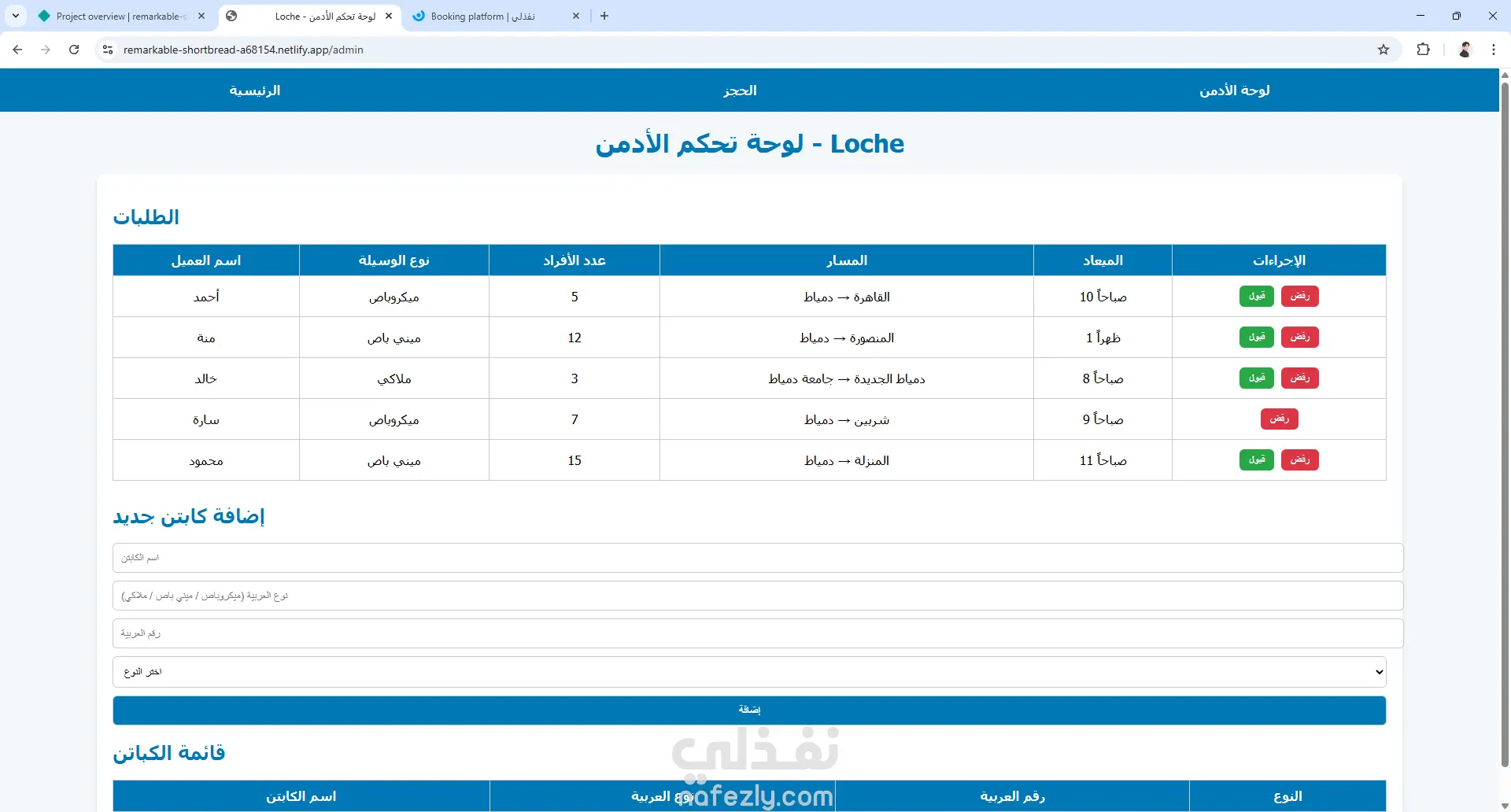Image resolution: width=1511 pixels, height=812 pixels.
Task: Click the الطلبات section heading
Action: pos(146,217)
